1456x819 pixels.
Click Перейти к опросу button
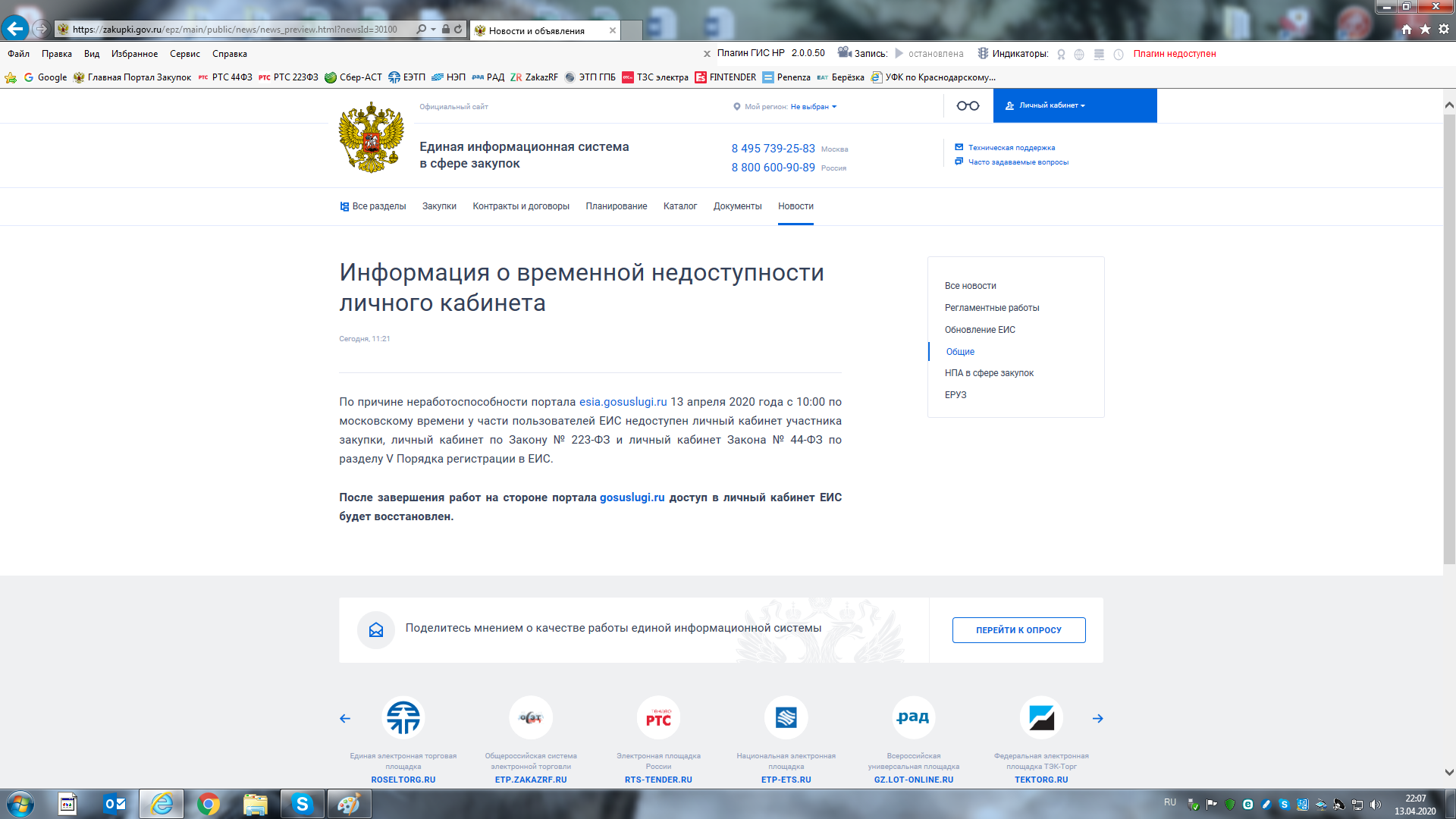[1018, 630]
